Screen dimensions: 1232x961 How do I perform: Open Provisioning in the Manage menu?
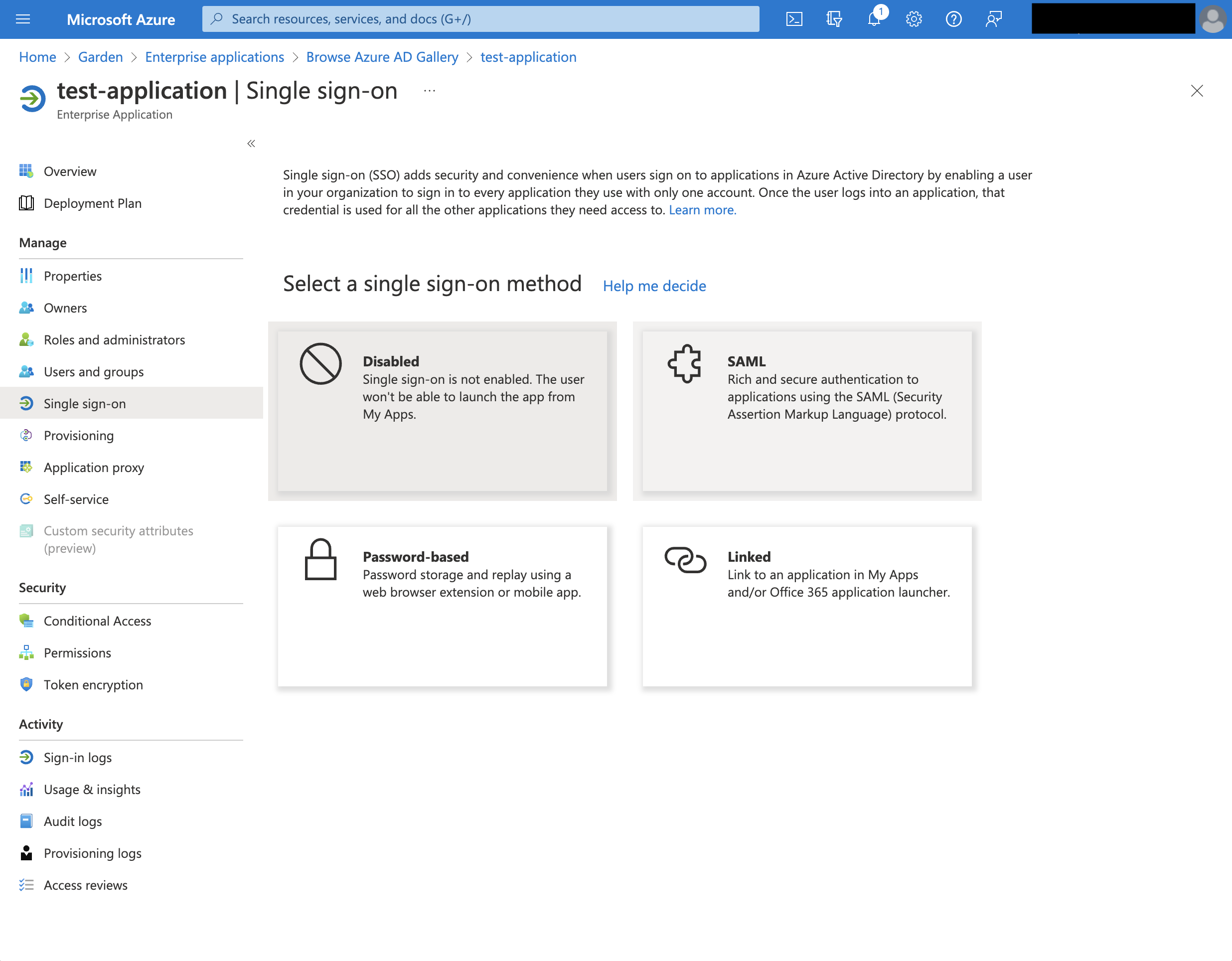coord(78,436)
